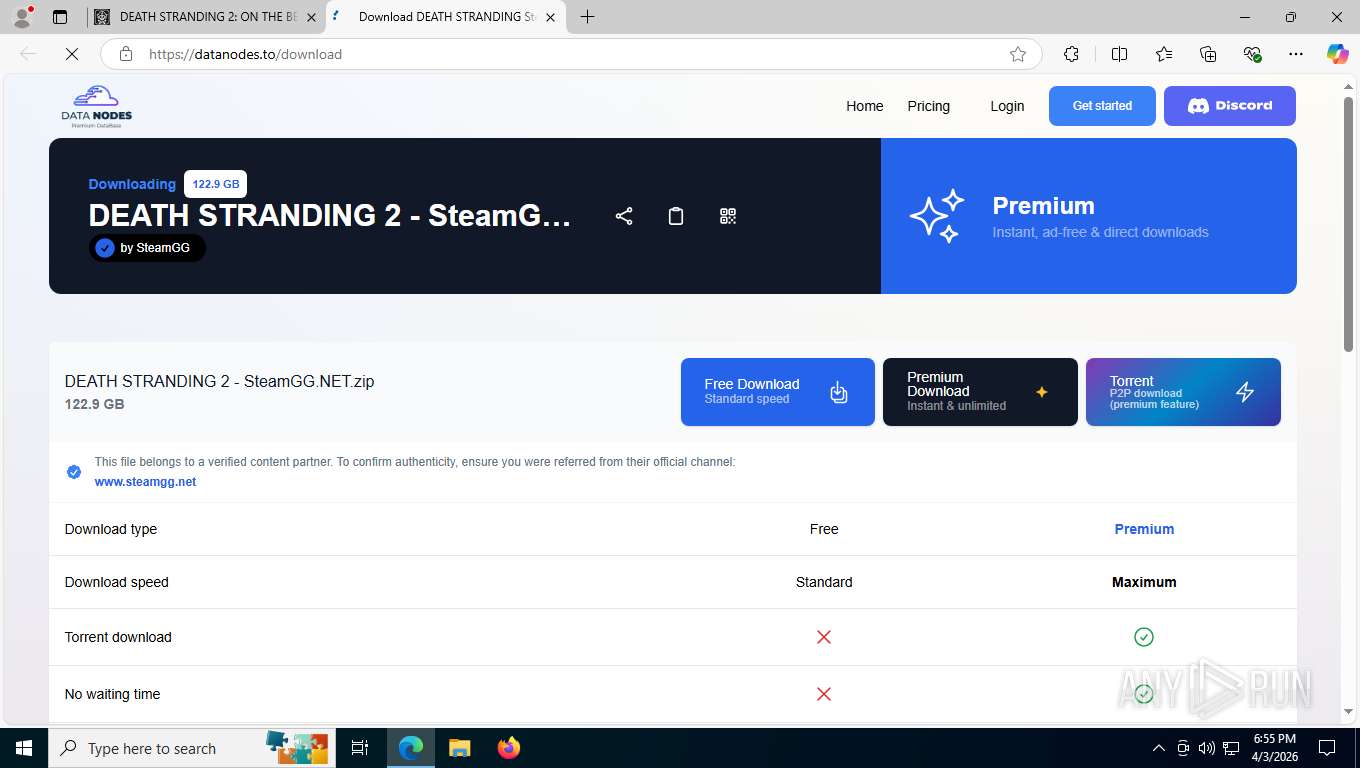The image size is (1360, 768).
Task: Start the Free Download at standard speed
Action: point(778,392)
